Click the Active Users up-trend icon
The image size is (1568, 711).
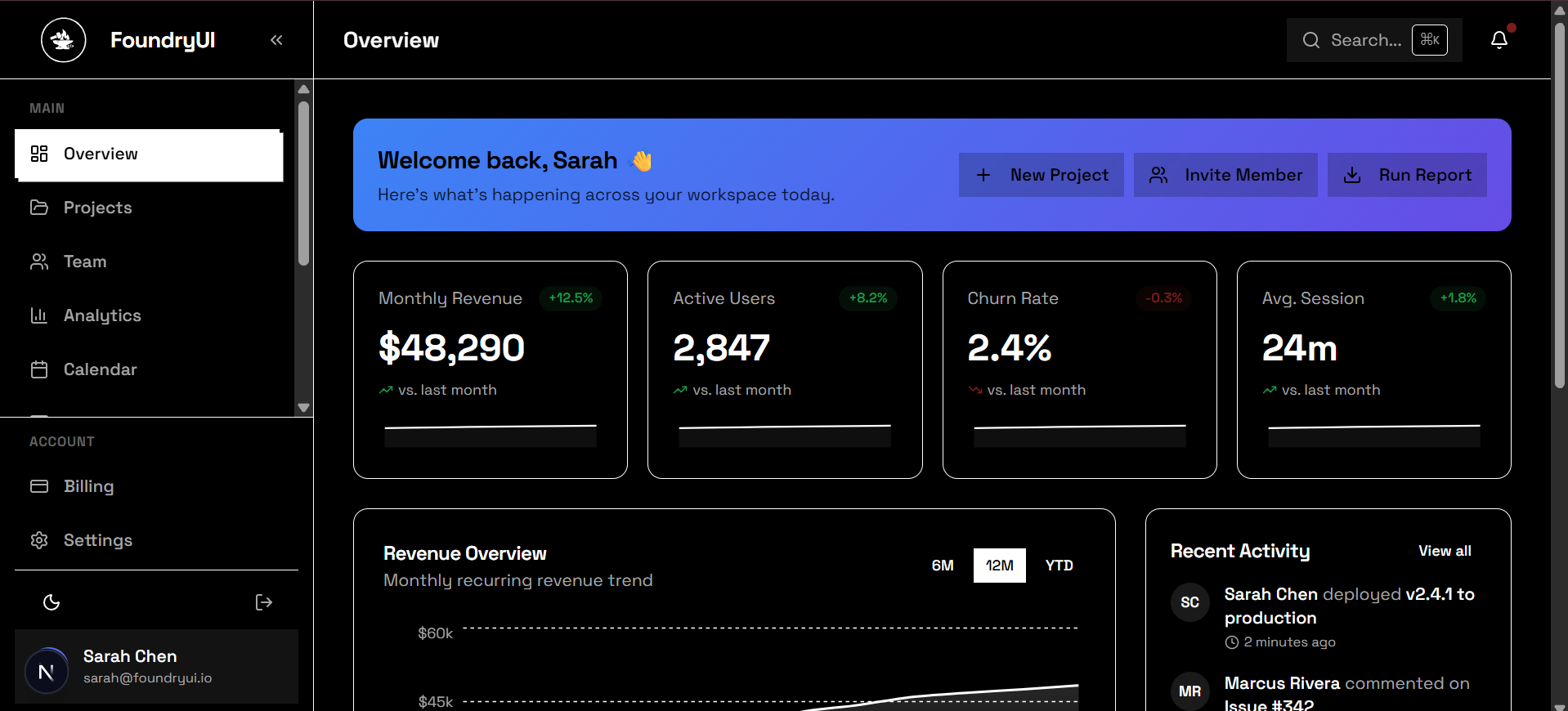point(680,391)
